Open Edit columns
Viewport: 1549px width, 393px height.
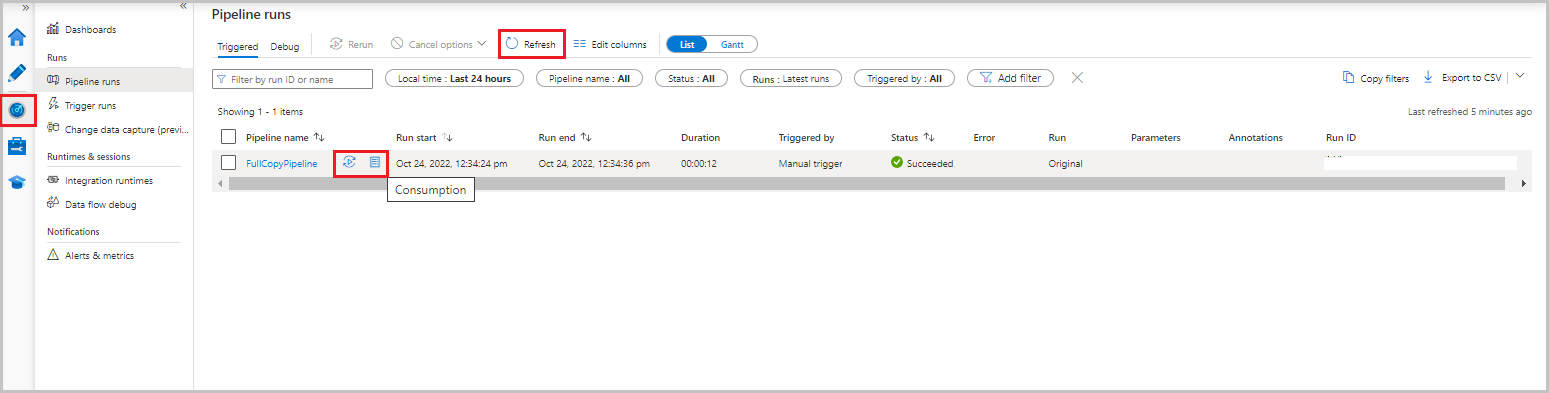tap(610, 44)
